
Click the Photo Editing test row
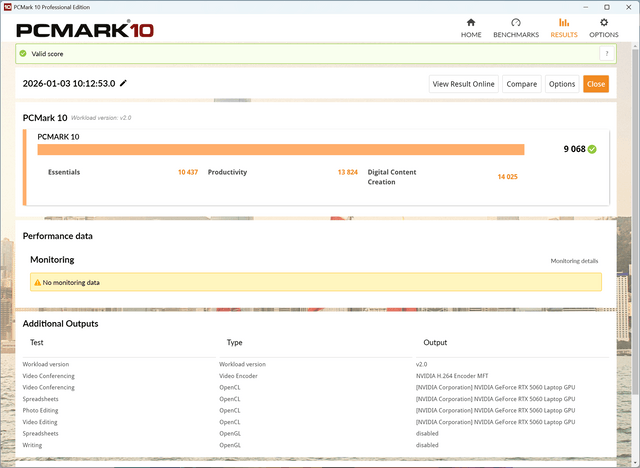[40, 410]
